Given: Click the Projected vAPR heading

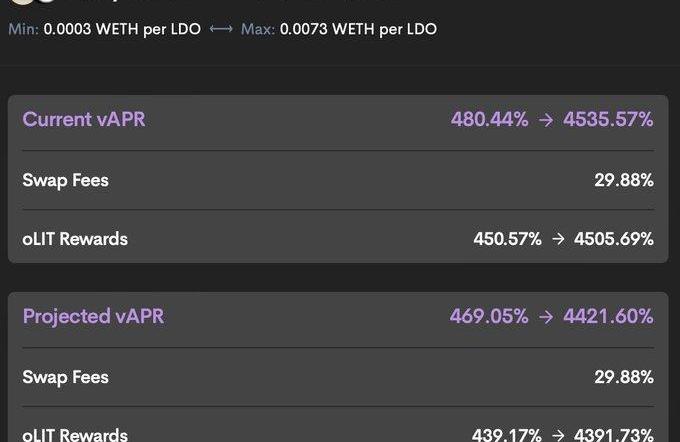Looking at the screenshot, I should (x=93, y=317).
